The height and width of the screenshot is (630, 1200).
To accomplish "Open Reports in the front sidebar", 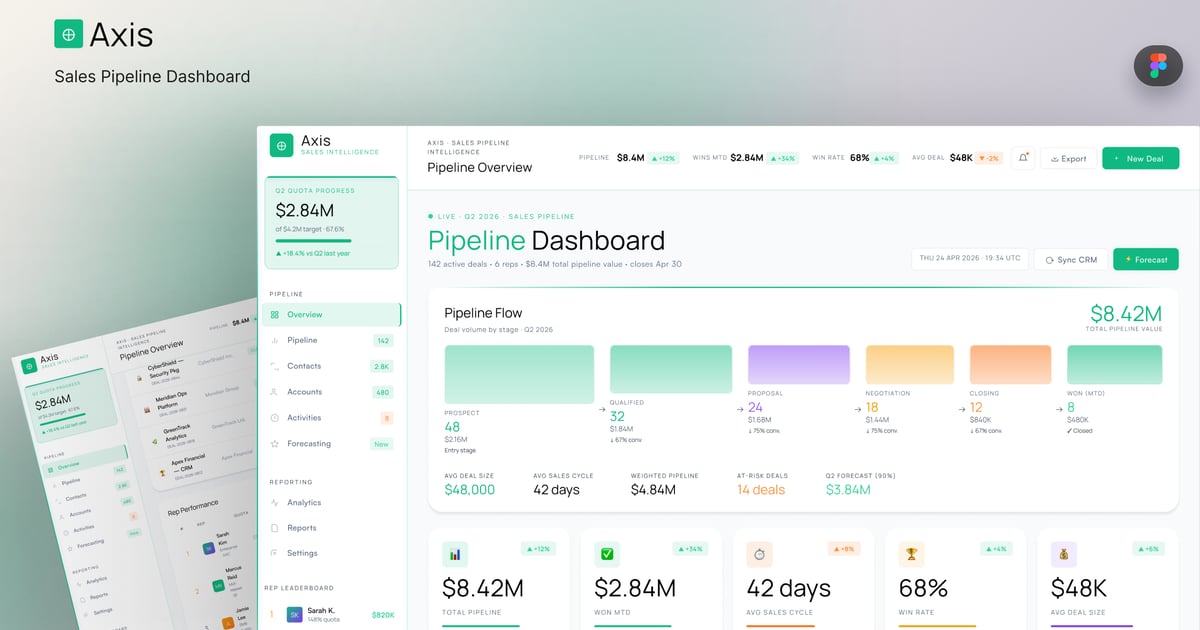I will pyautogui.click(x=331, y=528).
